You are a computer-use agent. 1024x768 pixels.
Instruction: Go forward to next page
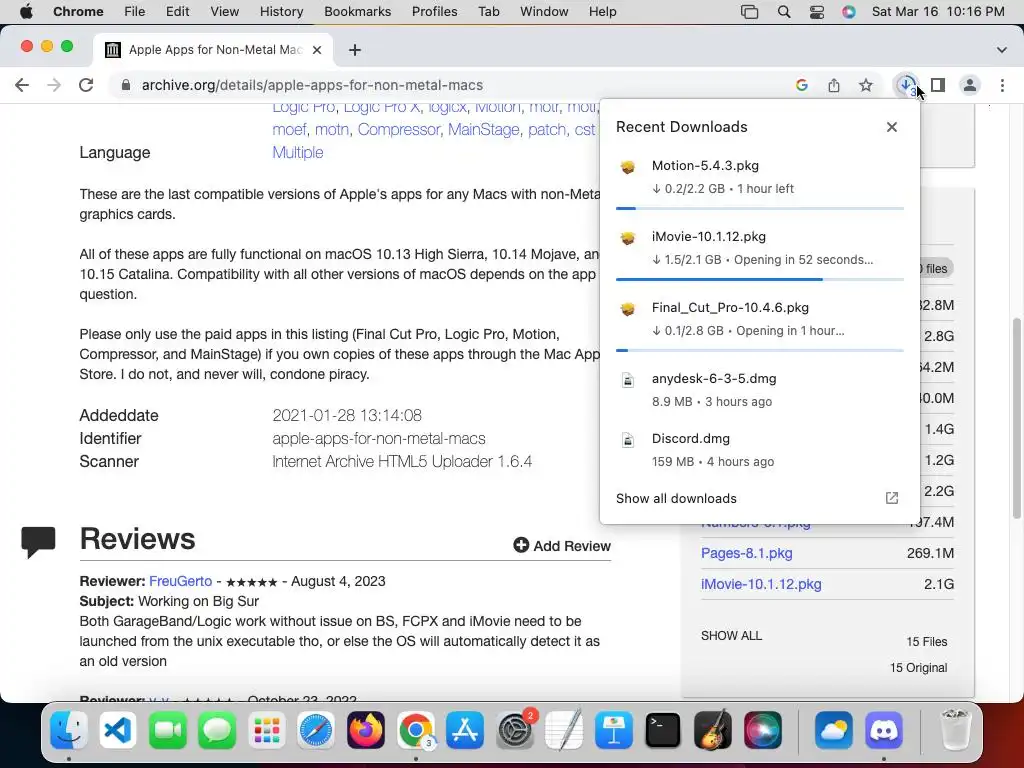tap(54, 85)
